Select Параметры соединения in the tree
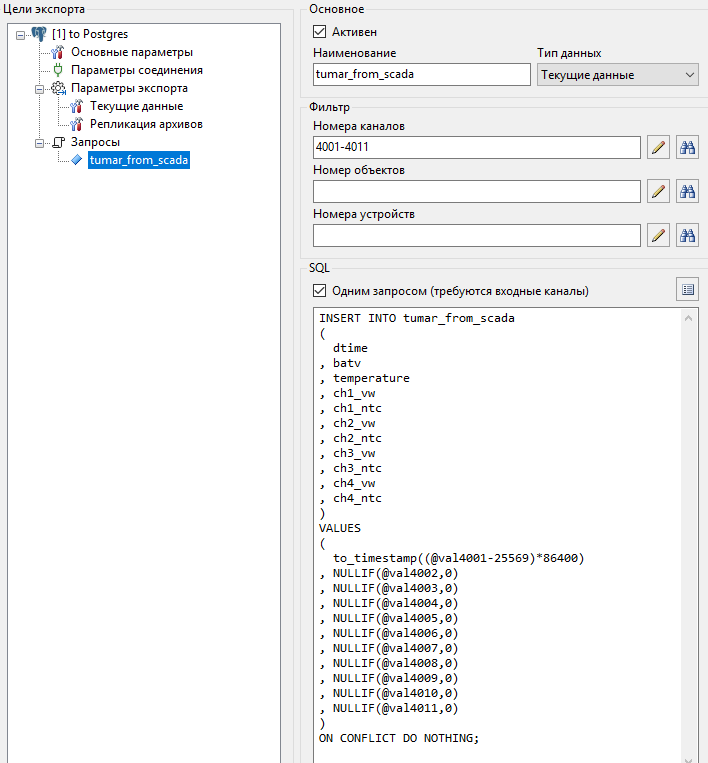This screenshot has width=708, height=763. pyautogui.click(x=137, y=70)
